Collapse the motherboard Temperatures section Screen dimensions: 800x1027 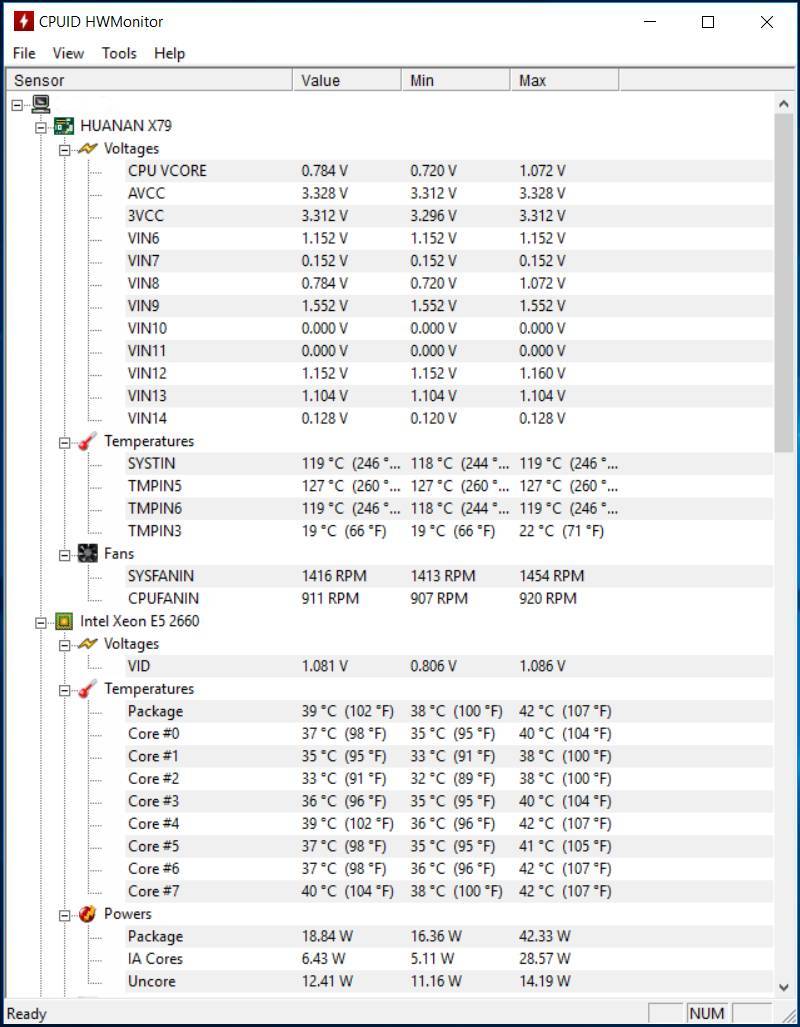pyautogui.click(x=65, y=442)
